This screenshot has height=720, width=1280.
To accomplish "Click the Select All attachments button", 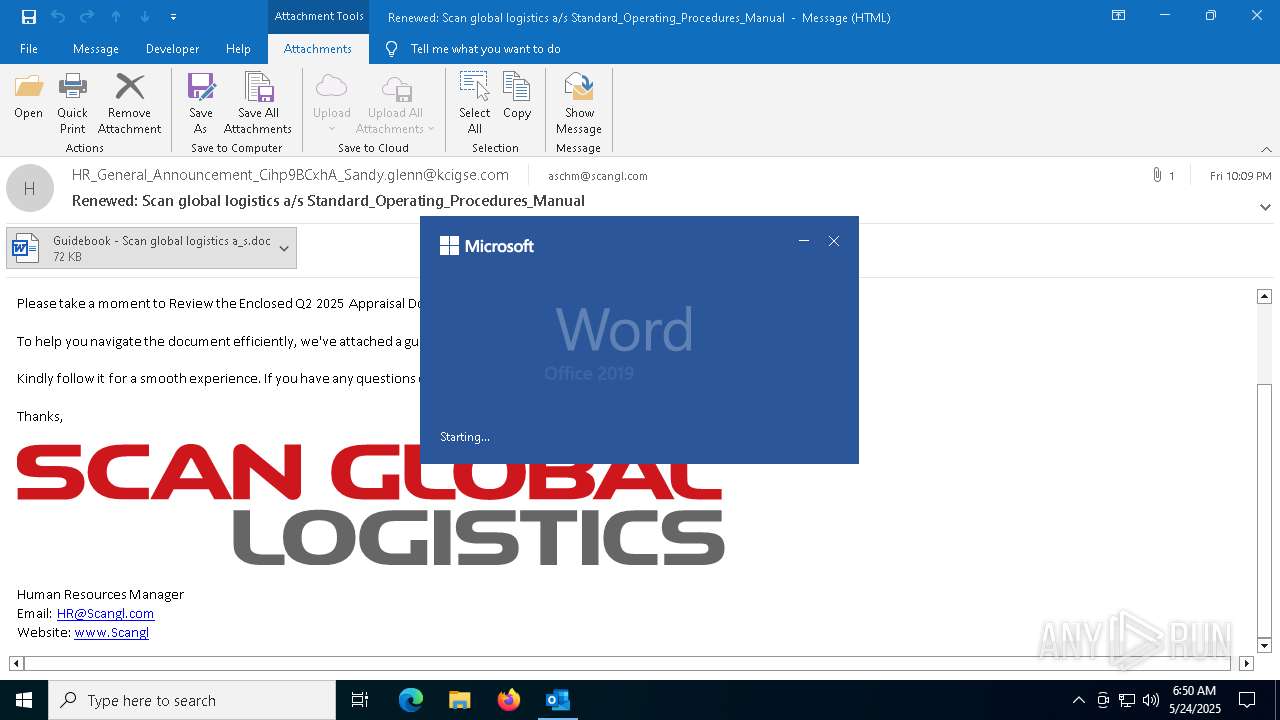I will [474, 103].
